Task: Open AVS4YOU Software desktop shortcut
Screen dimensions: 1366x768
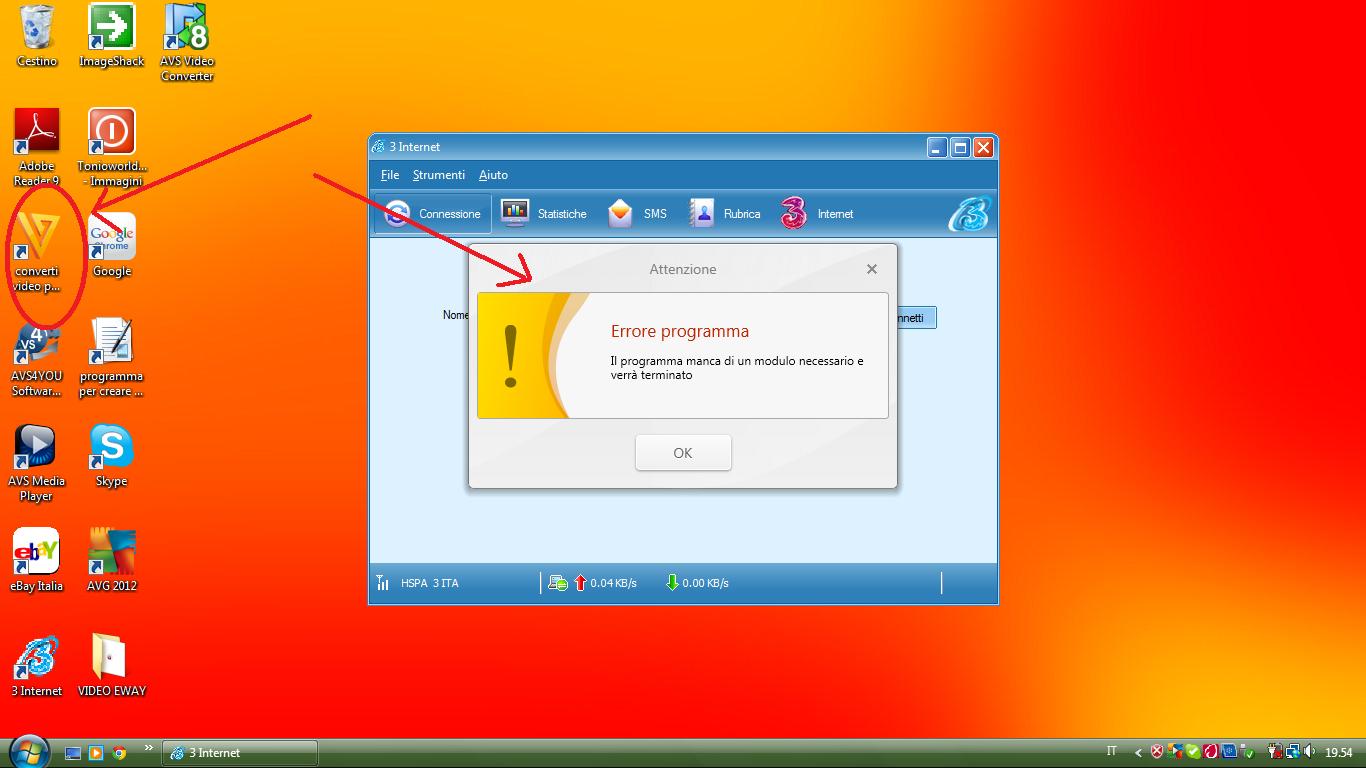Action: 37,358
